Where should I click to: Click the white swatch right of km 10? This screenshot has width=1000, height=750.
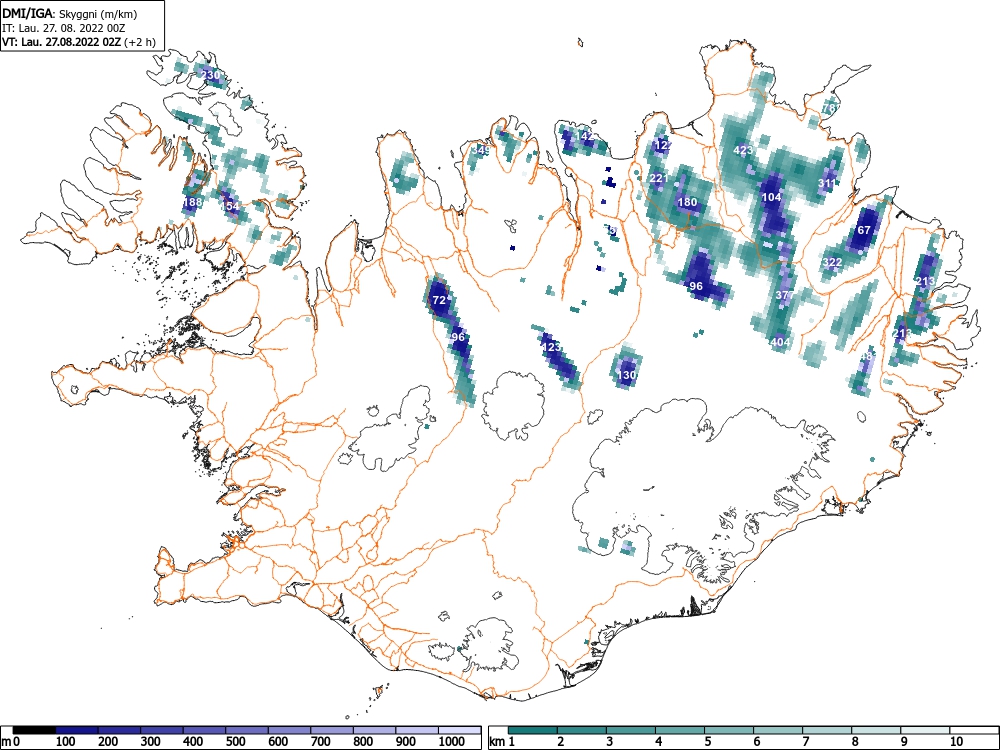974,730
